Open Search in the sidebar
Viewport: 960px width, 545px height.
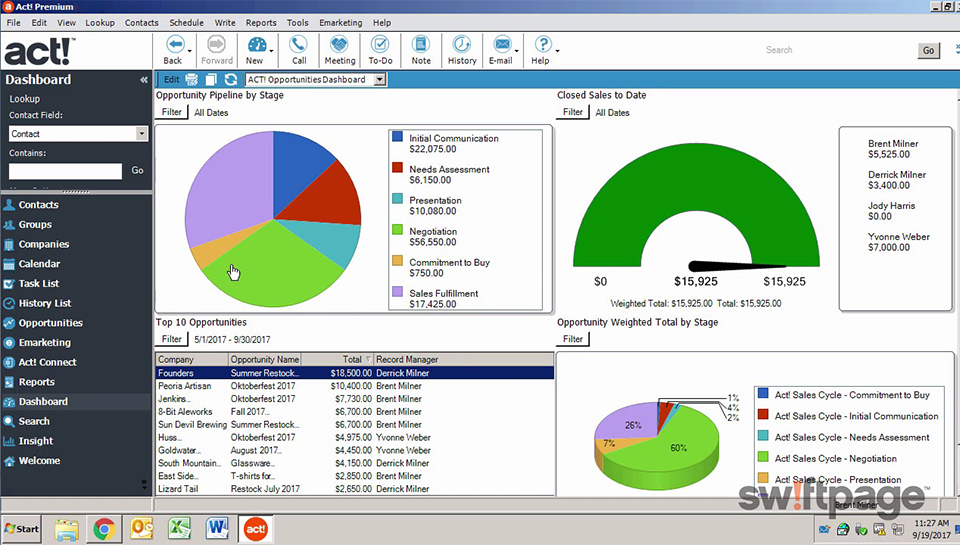tap(34, 421)
